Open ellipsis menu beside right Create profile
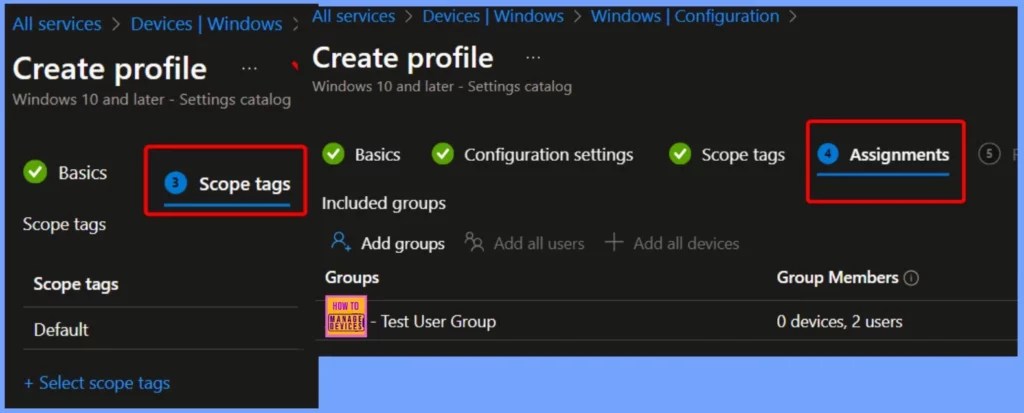1024x413 pixels. (x=533, y=58)
